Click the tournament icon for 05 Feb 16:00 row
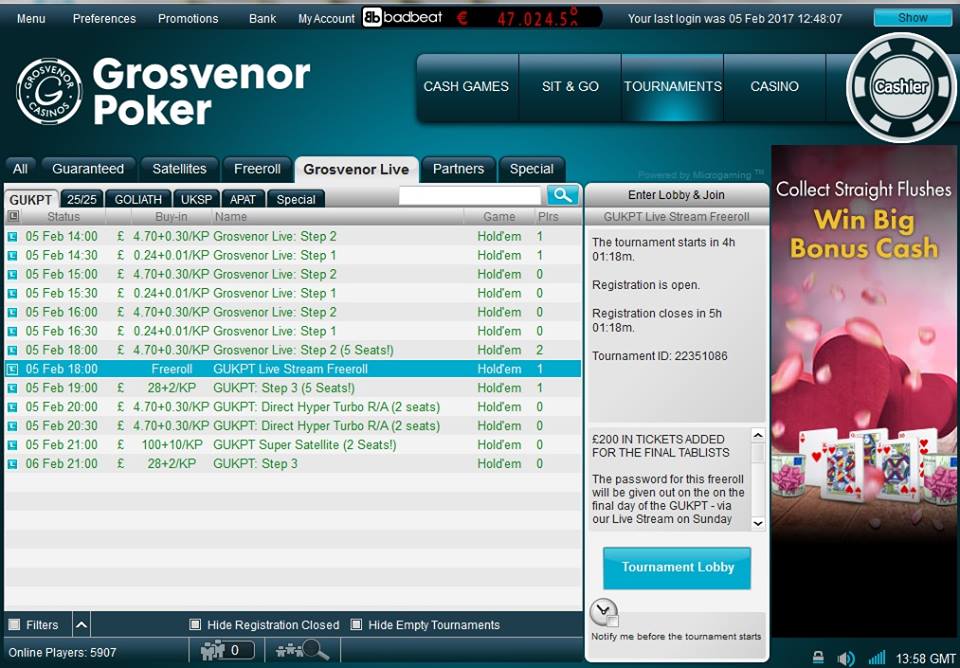This screenshot has width=960, height=668. point(12,312)
